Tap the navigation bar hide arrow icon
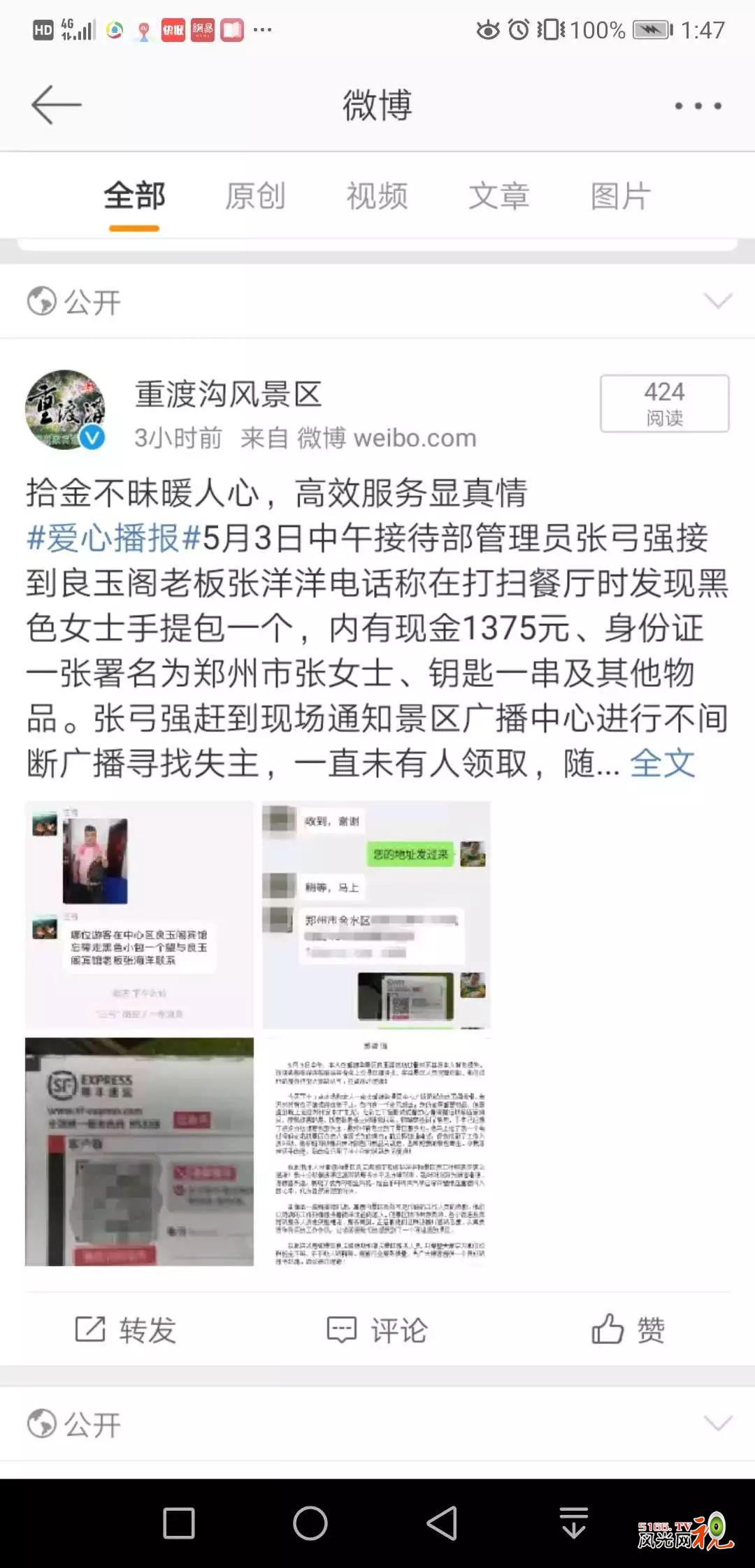The width and height of the screenshot is (755, 1568). click(x=574, y=1523)
